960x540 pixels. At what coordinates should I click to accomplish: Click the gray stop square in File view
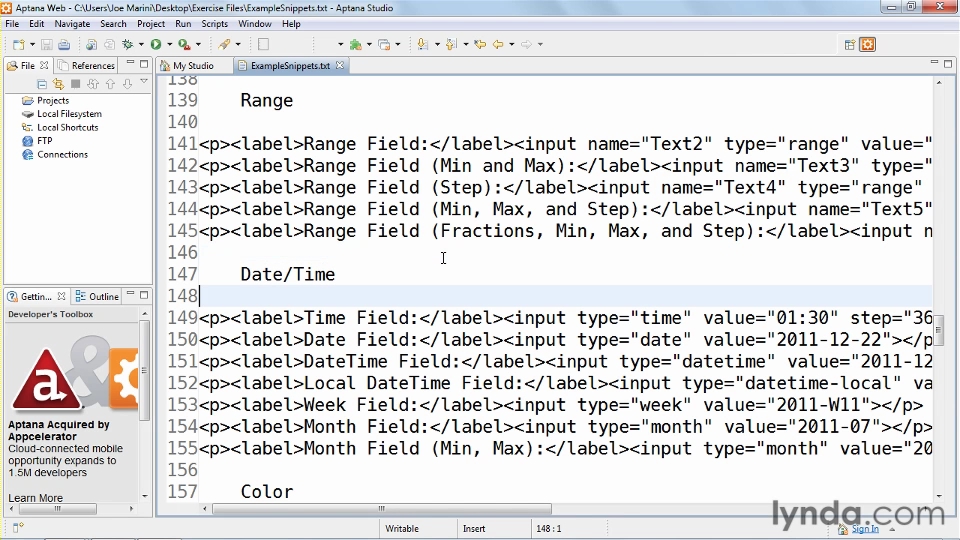pos(76,84)
